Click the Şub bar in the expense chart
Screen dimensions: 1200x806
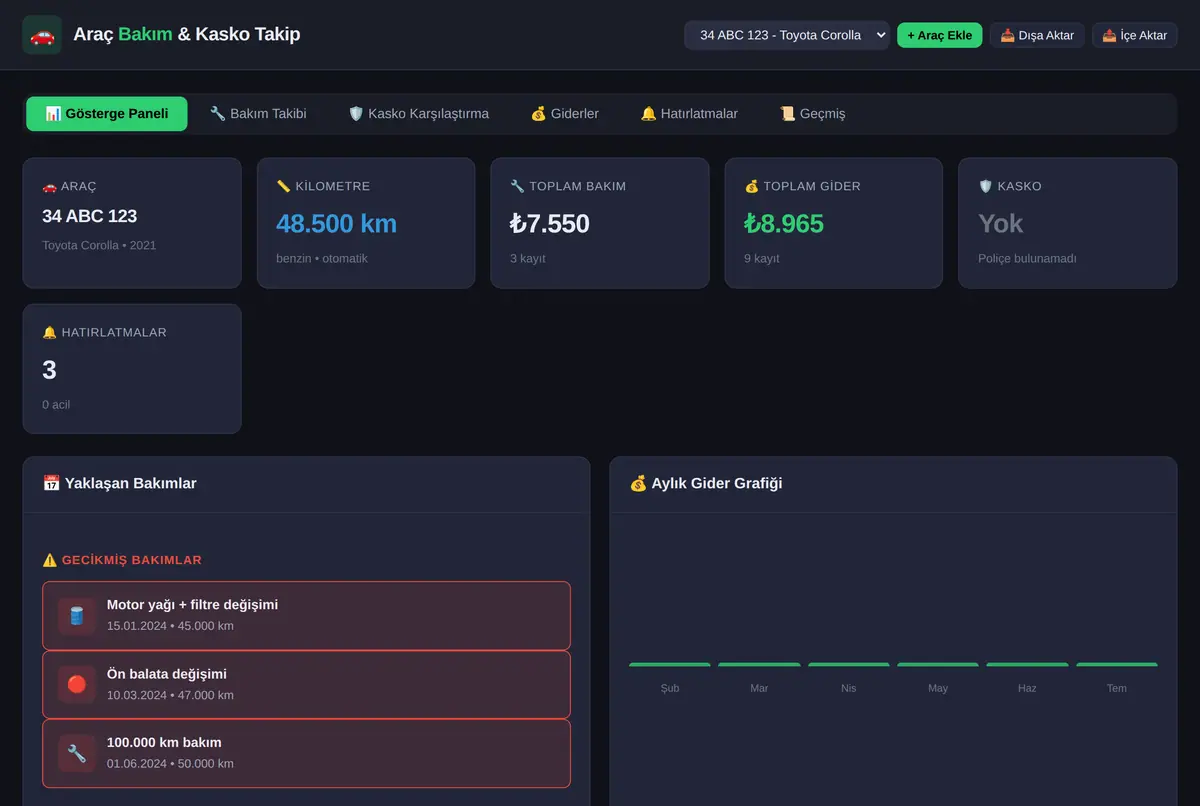(x=670, y=664)
